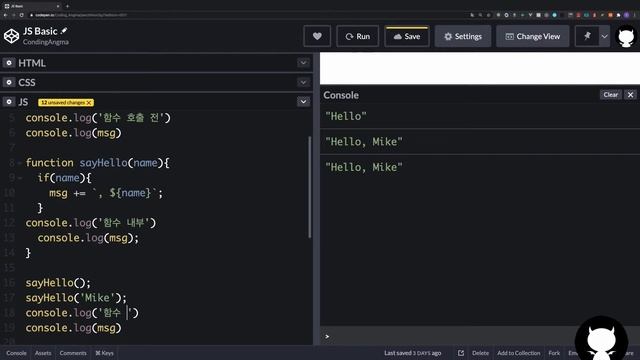Viewport: 640px width, 360px height.
Task: Open JS editor settings gear
Action: pos(9,102)
